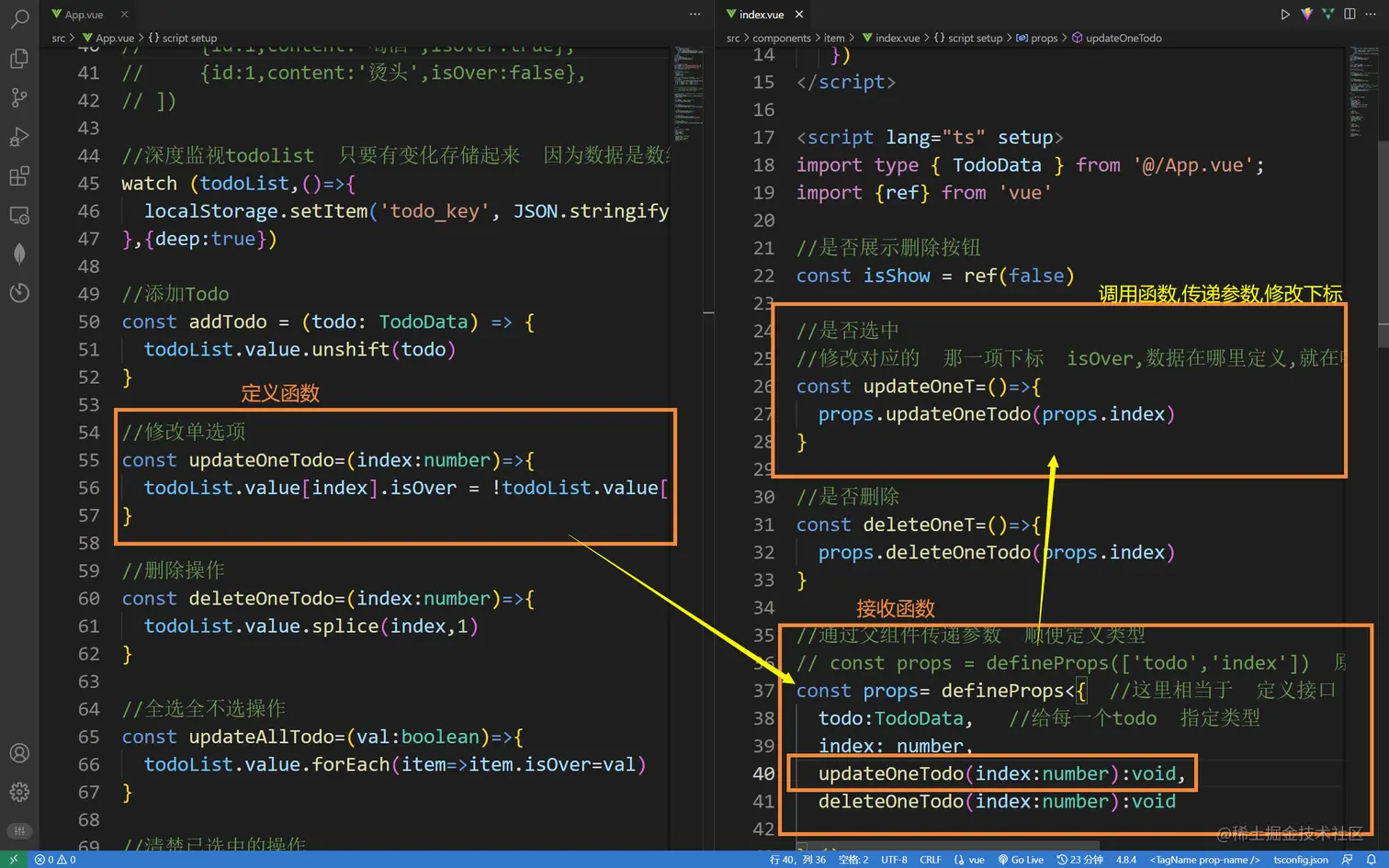Change file encoding UTF-8

(894, 860)
